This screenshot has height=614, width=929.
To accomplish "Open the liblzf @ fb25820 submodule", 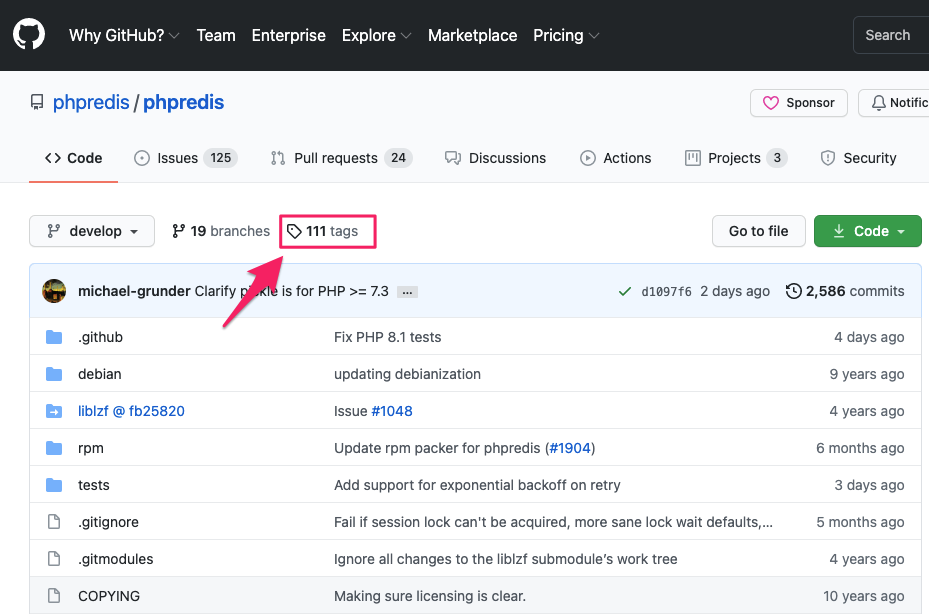I will [x=132, y=411].
